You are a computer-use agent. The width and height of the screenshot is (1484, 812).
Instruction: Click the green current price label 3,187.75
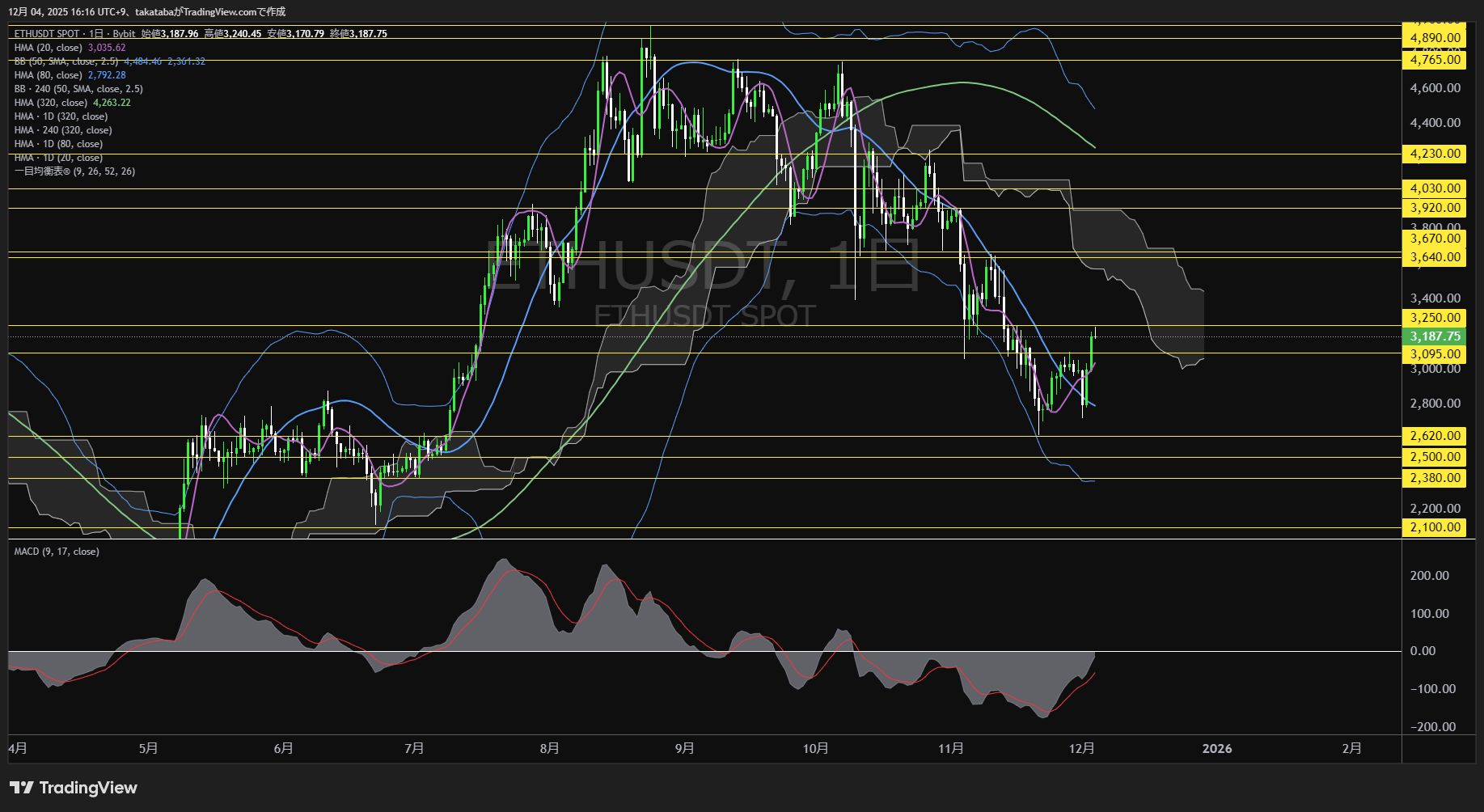(1435, 336)
